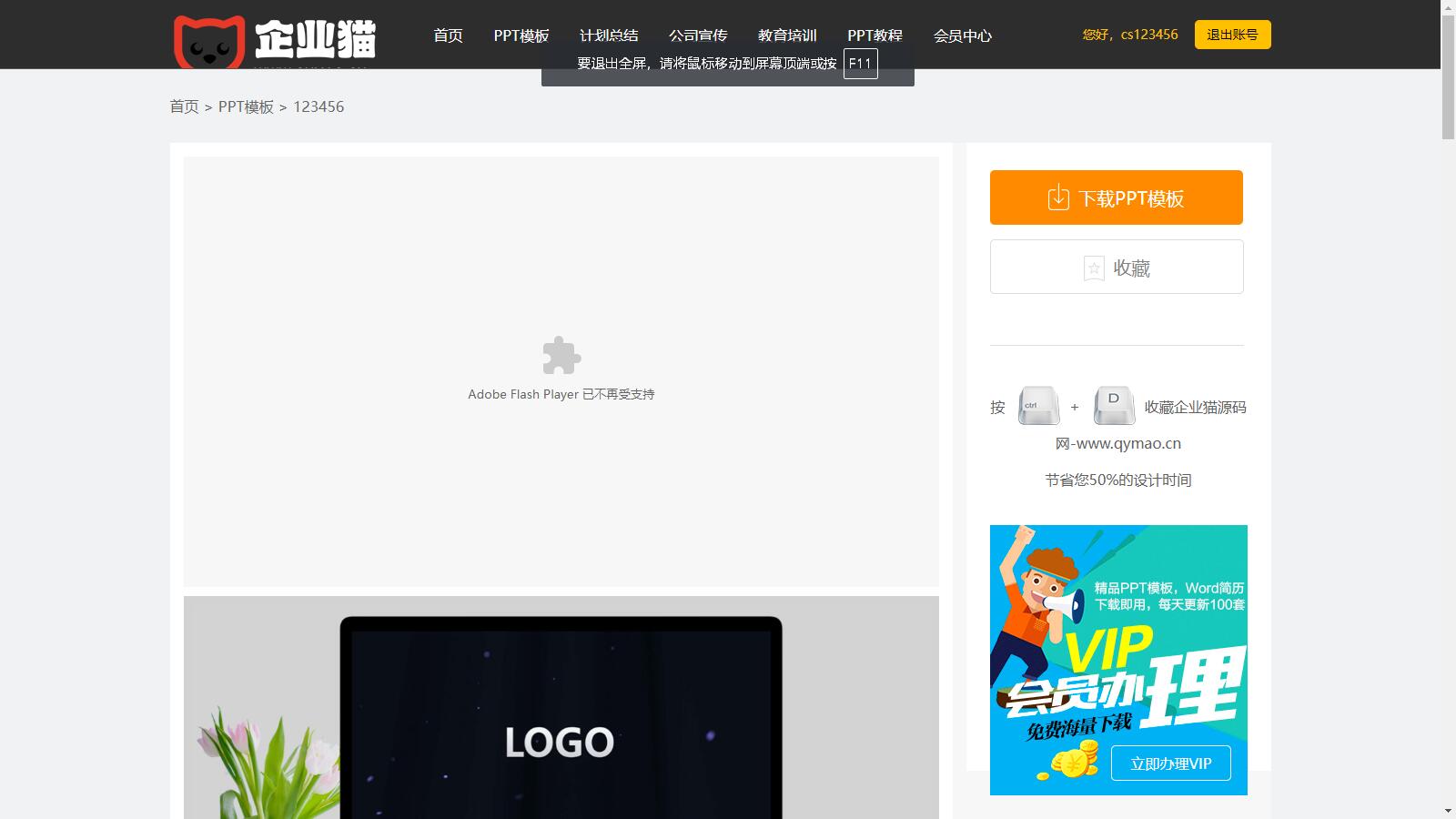Open the 首页 navigation menu item
The height and width of the screenshot is (819, 1456).
click(x=448, y=35)
